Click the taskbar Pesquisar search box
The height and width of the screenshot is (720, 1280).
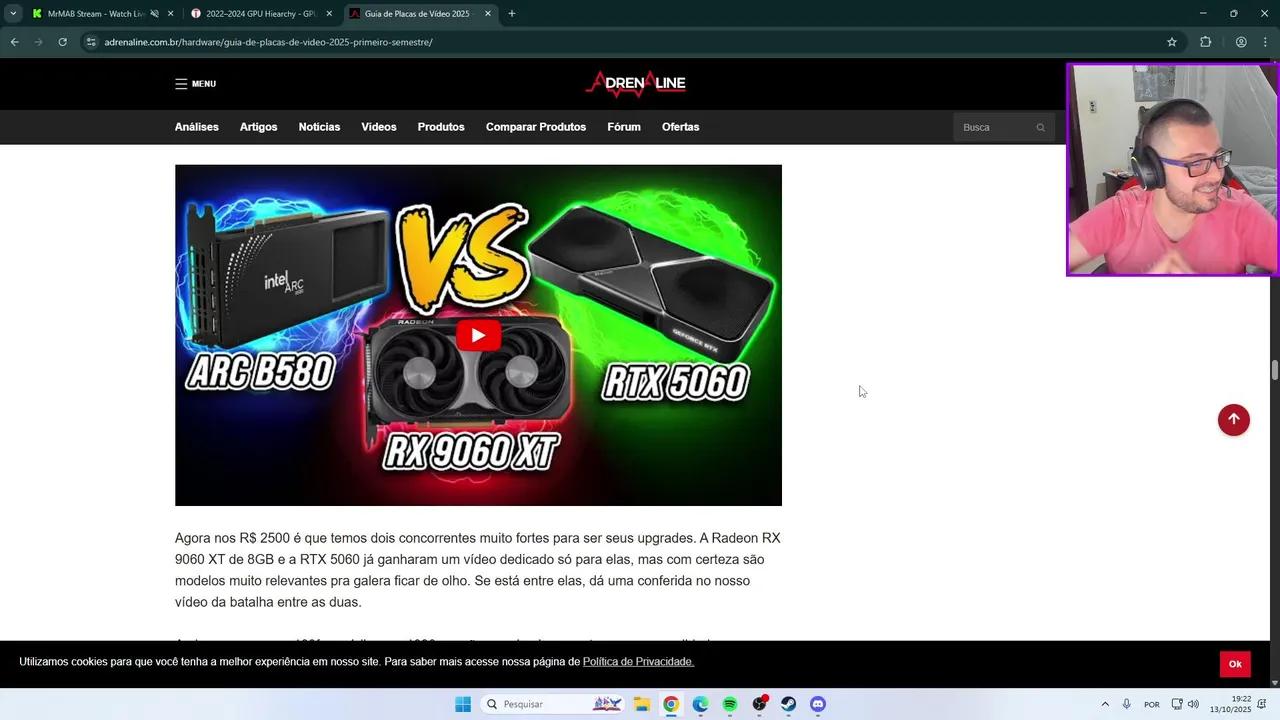pos(553,704)
